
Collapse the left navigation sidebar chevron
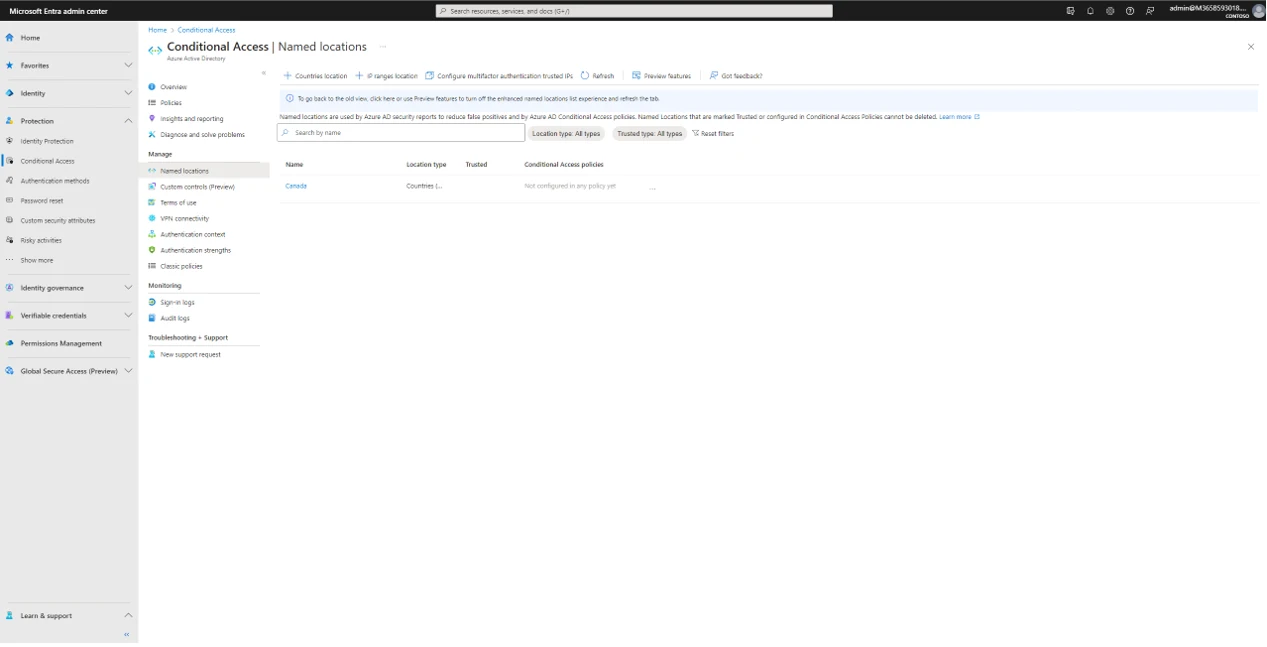coord(126,634)
